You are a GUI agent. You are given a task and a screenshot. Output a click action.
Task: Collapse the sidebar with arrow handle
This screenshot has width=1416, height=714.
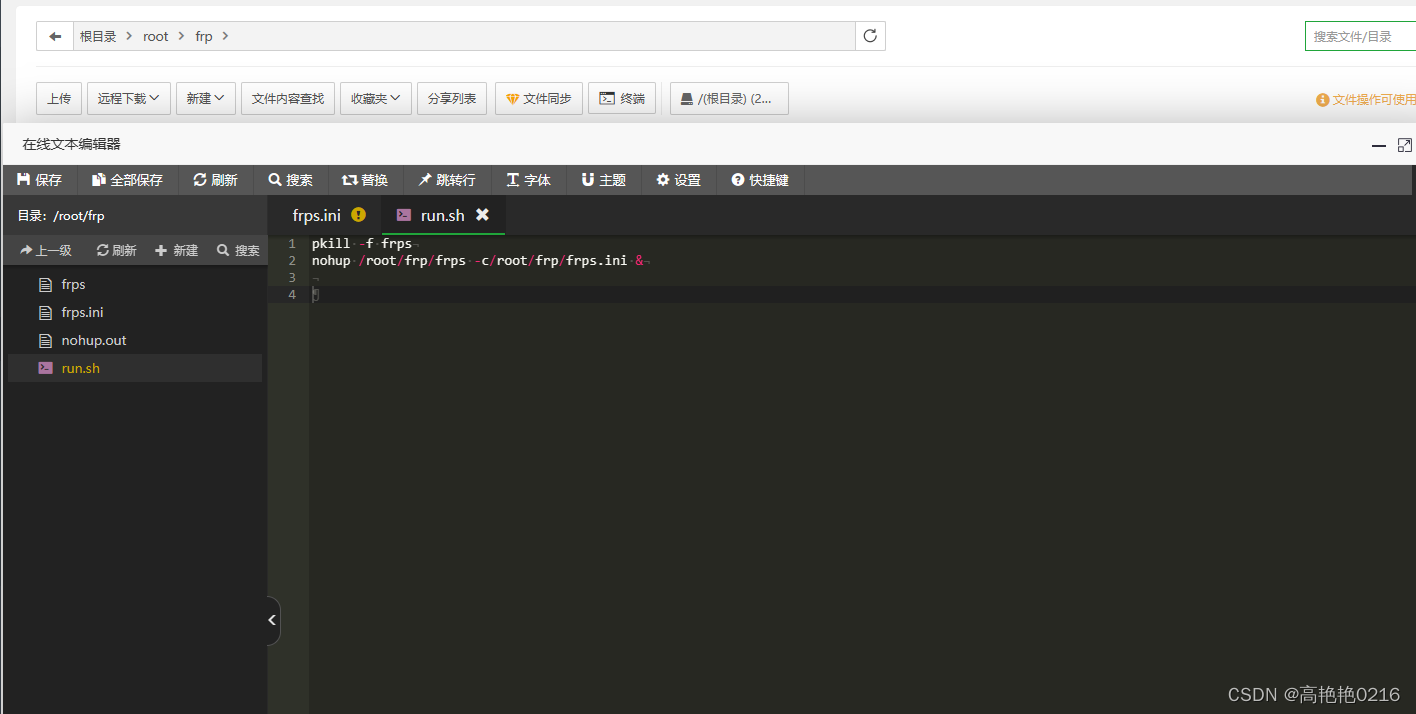click(x=272, y=621)
